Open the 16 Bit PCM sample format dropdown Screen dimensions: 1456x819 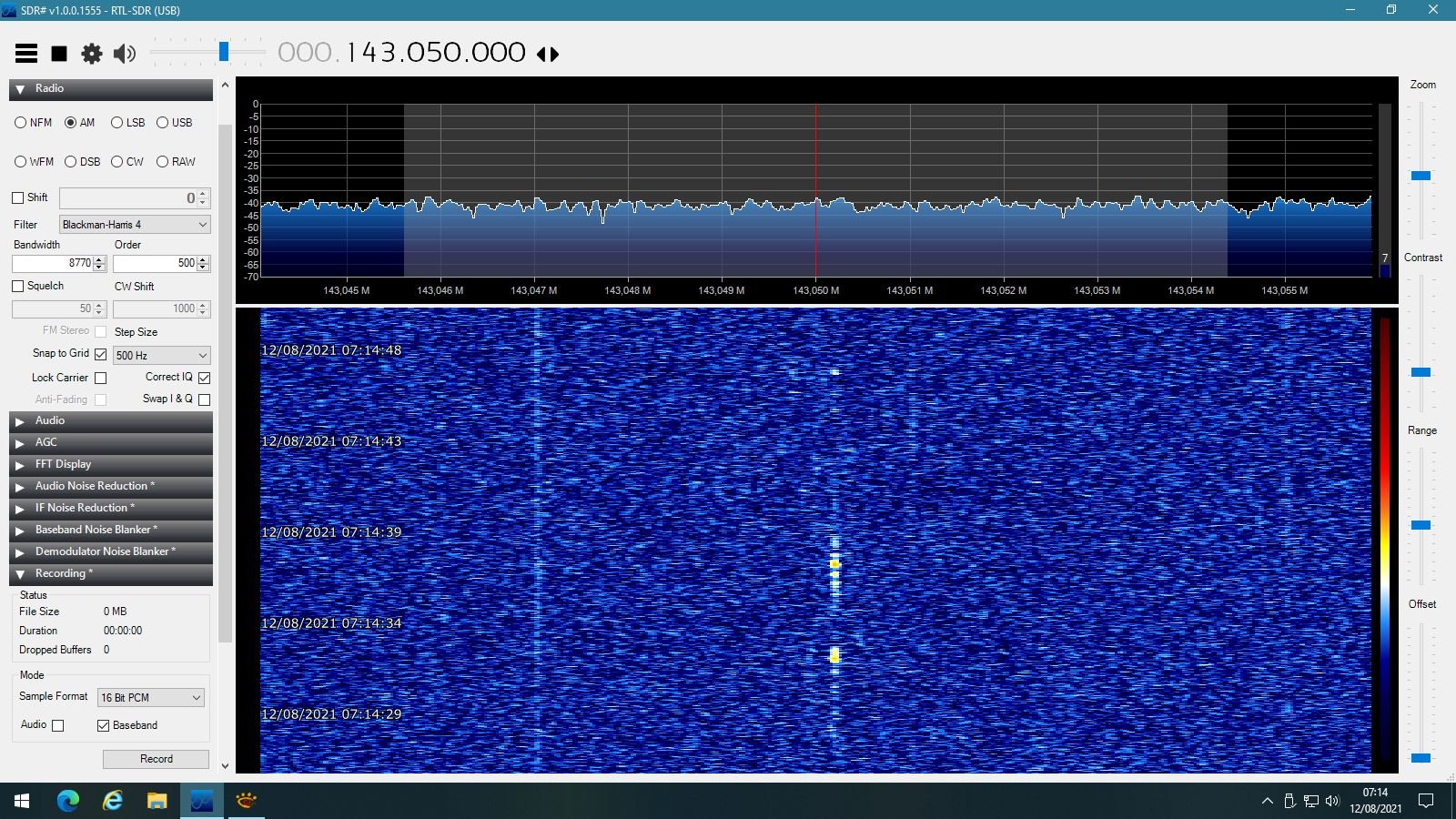(150, 698)
